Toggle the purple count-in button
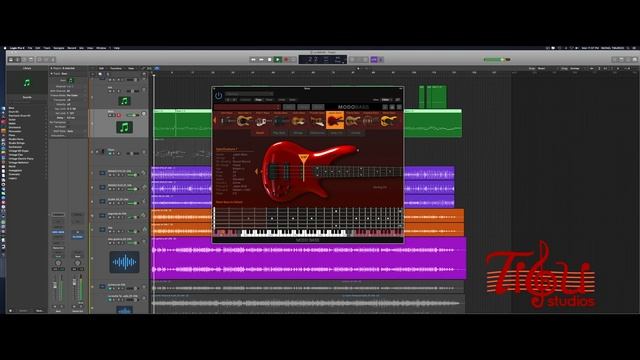The image size is (640, 360). coord(374,60)
